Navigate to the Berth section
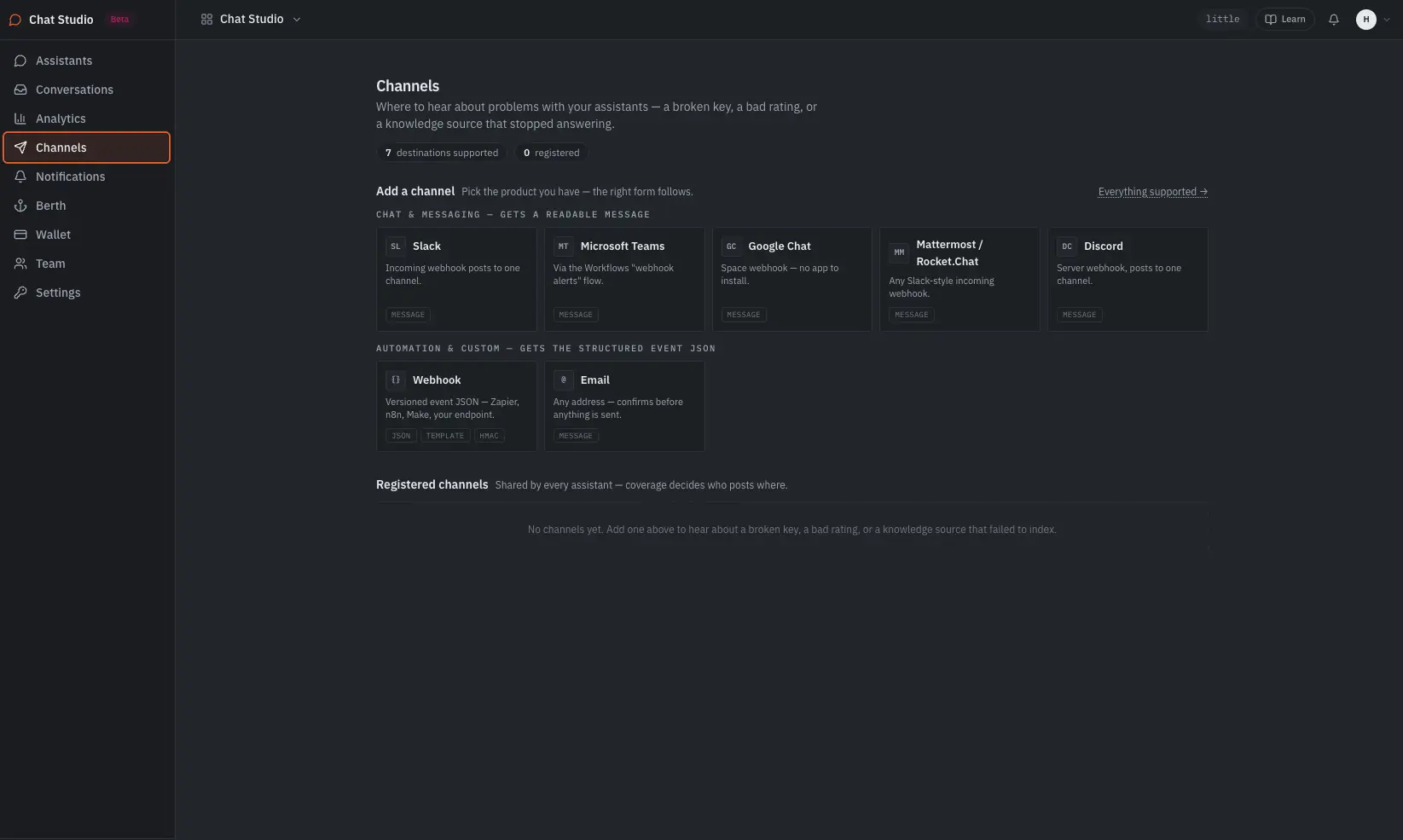 87,206
